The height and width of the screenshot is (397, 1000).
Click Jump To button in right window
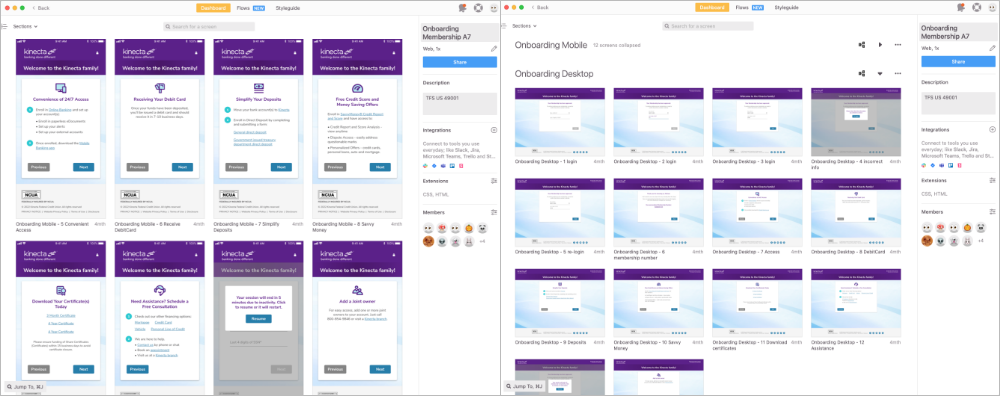pos(524,387)
